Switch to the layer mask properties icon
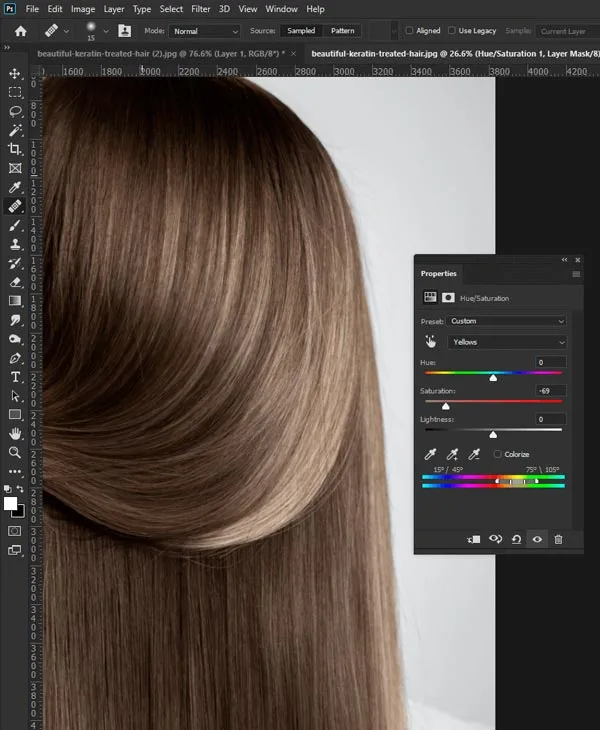This screenshot has height=730, width=600. (448, 297)
